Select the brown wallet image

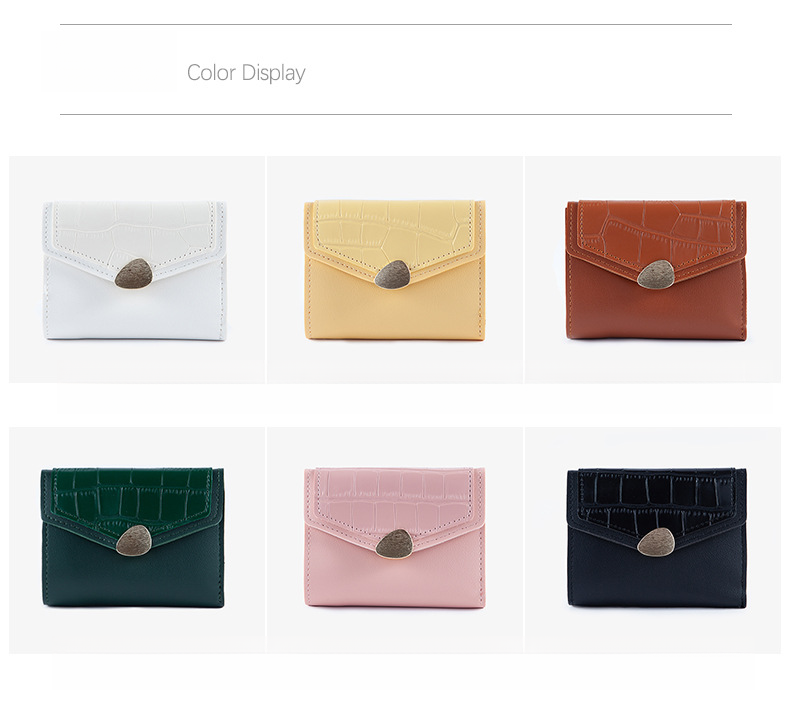[x=653, y=270]
